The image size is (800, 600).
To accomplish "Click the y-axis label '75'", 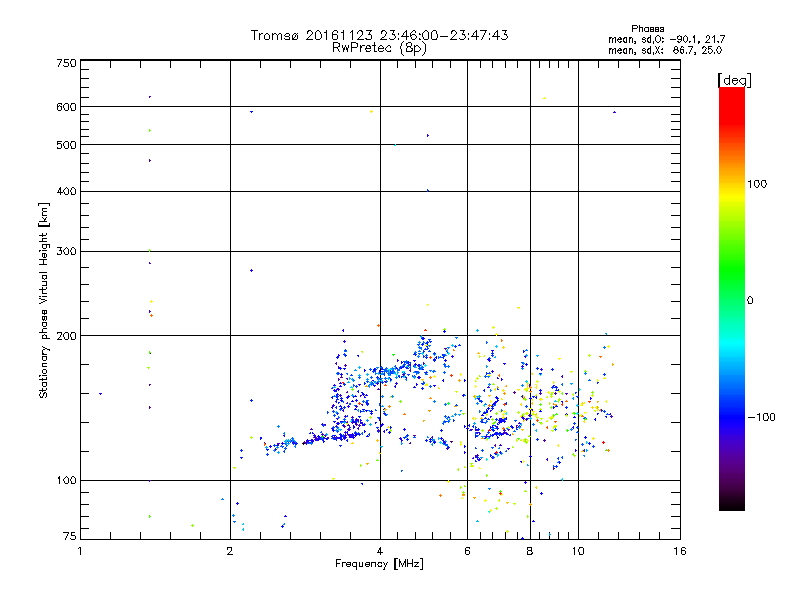I will click(70, 536).
